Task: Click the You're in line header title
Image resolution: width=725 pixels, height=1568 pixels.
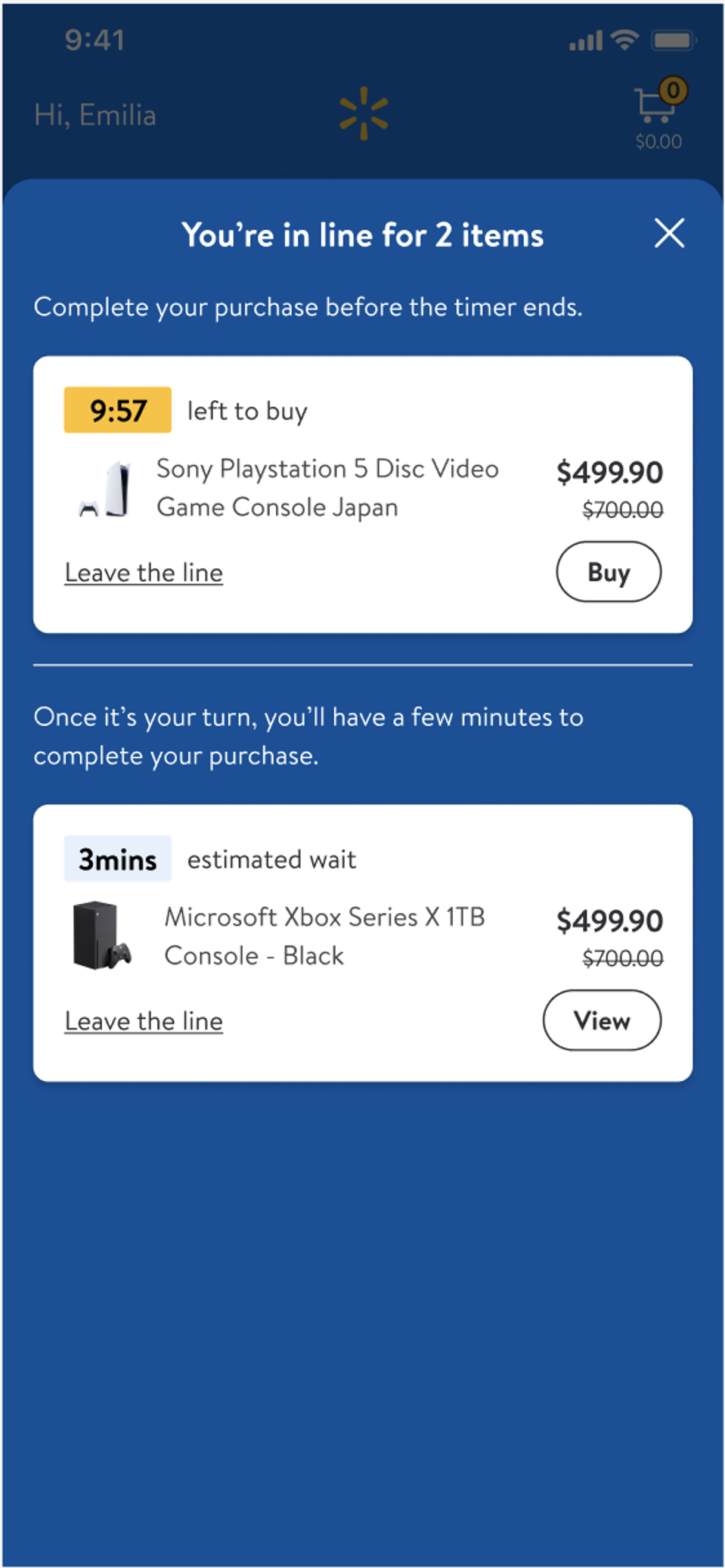Action: 363,234
